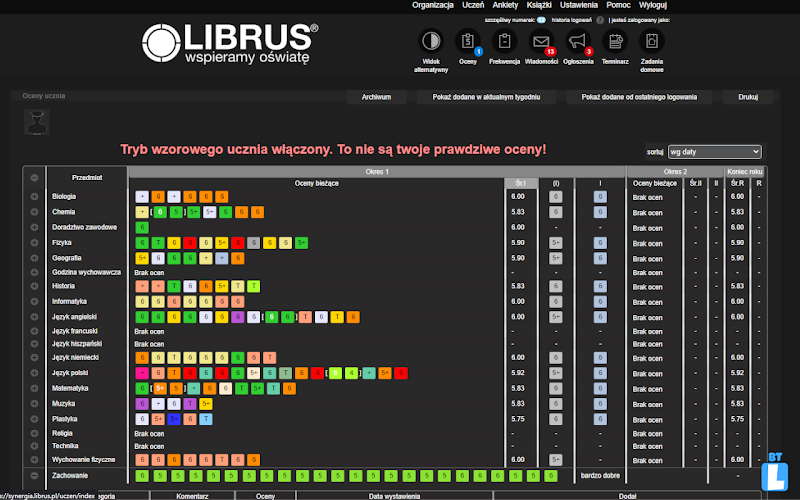
Task: Click the Ogłoszenia megaphone icon
Action: [578, 42]
